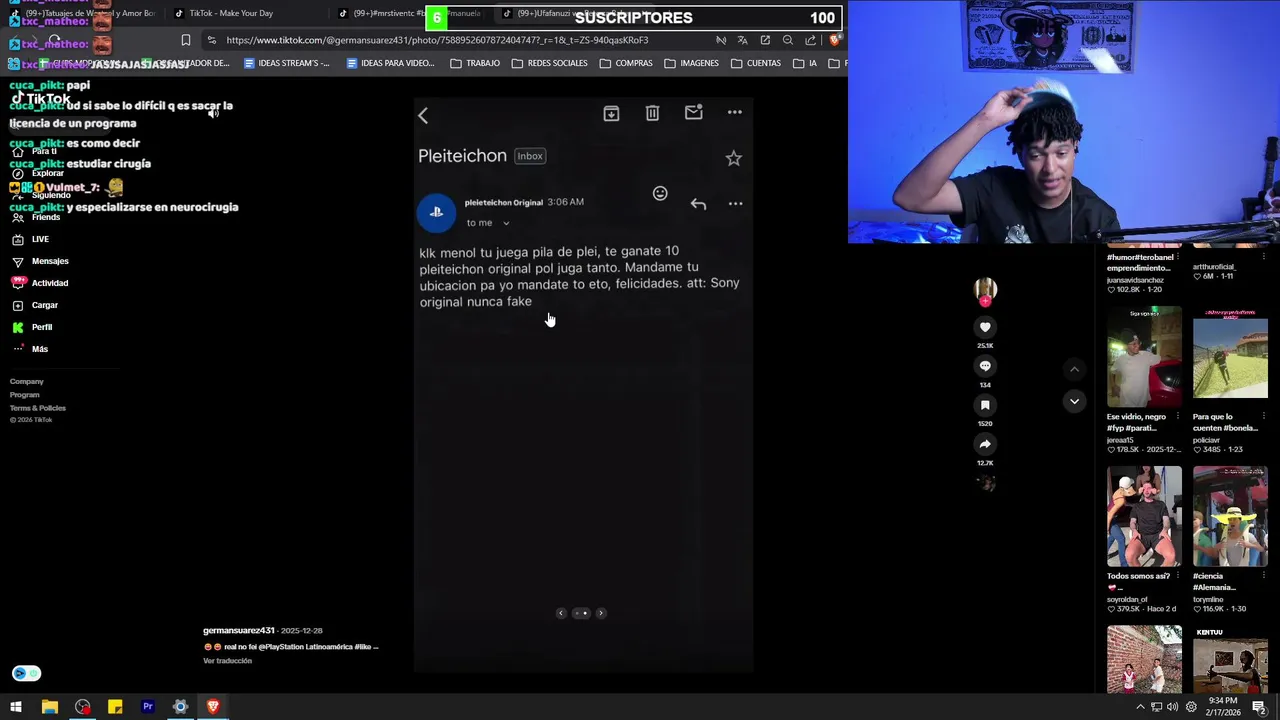This screenshot has height=720, width=1280.
Task: Go to the previous video with the up chevron
Action: [1074, 369]
